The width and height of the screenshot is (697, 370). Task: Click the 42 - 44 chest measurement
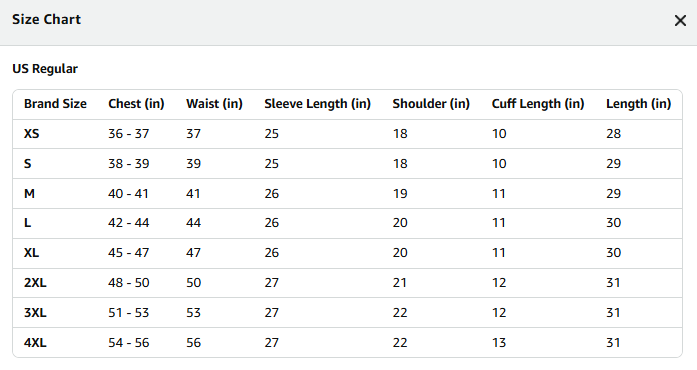[128, 223]
